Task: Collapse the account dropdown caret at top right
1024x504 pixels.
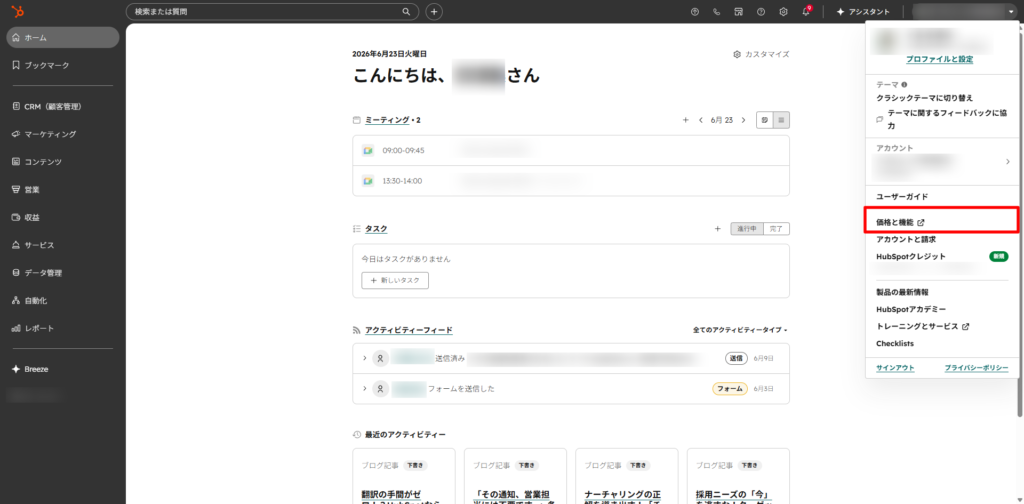Action: tap(1011, 12)
